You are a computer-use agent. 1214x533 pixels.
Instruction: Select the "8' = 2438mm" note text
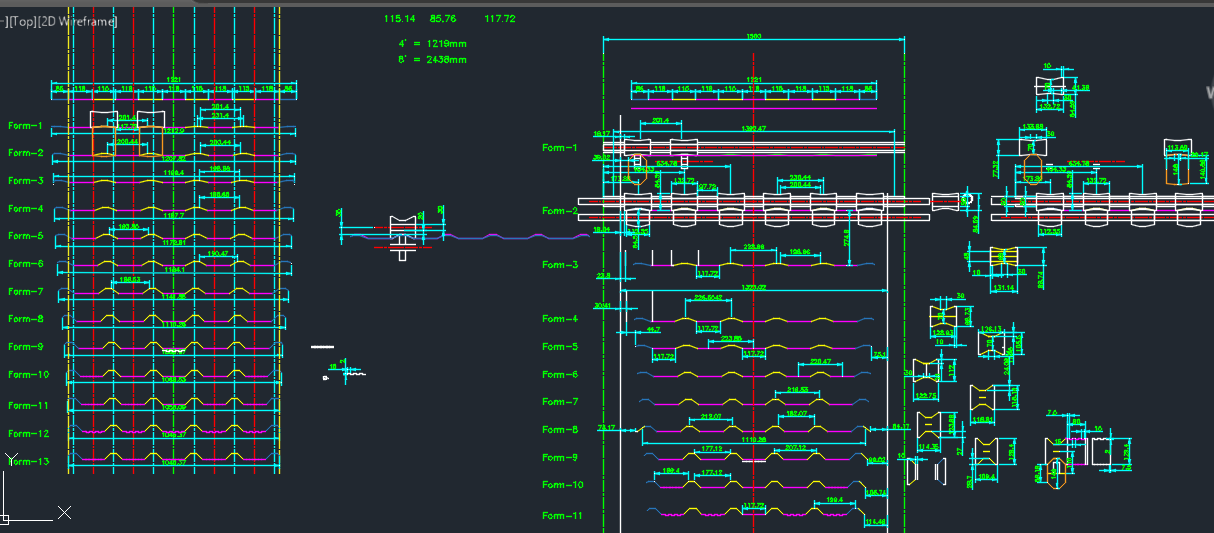click(433, 60)
